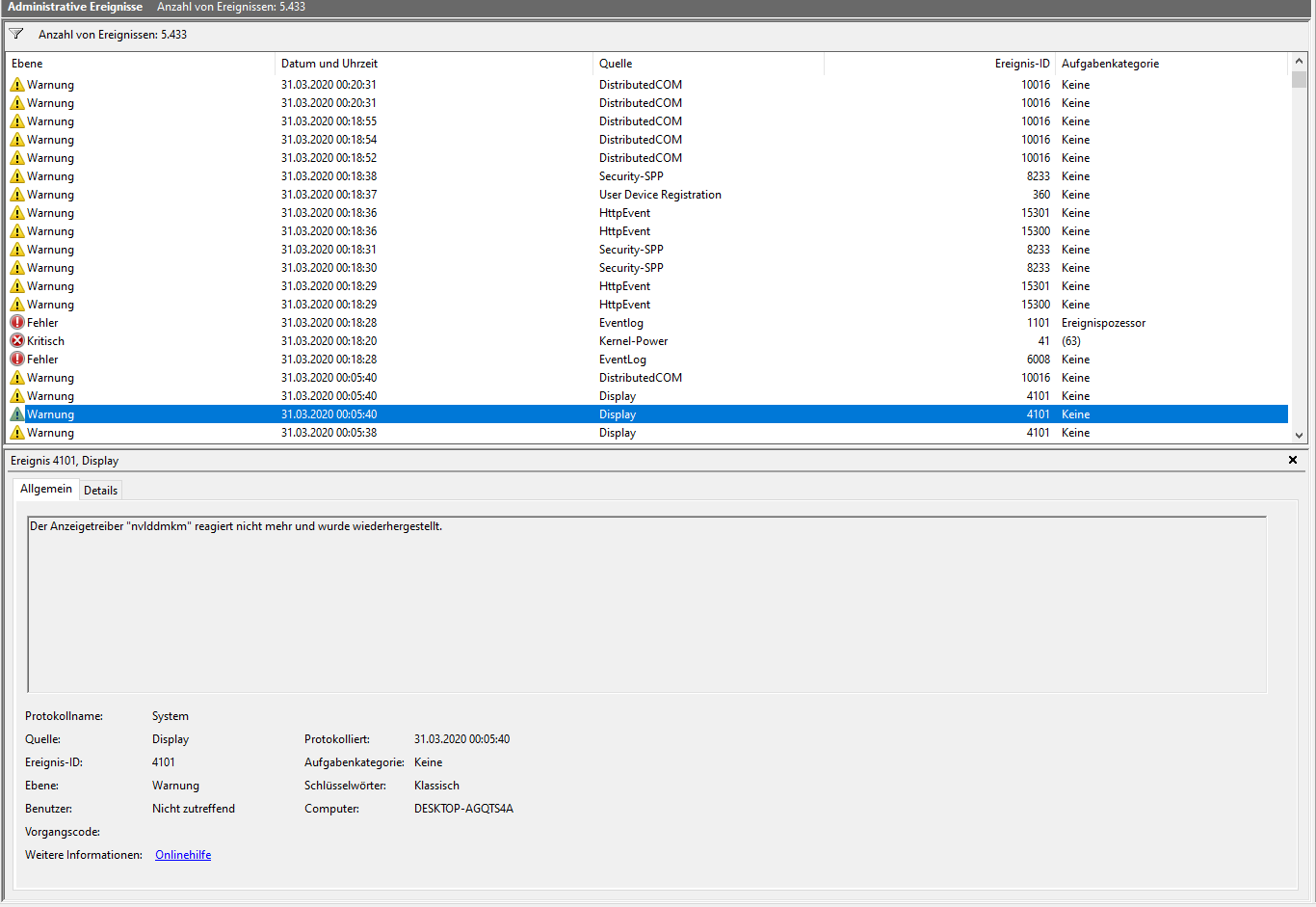This screenshot has width=1316, height=907.
Task: Select HttpEvent 15301 row dated 00:18:29
Action: tap(647, 286)
